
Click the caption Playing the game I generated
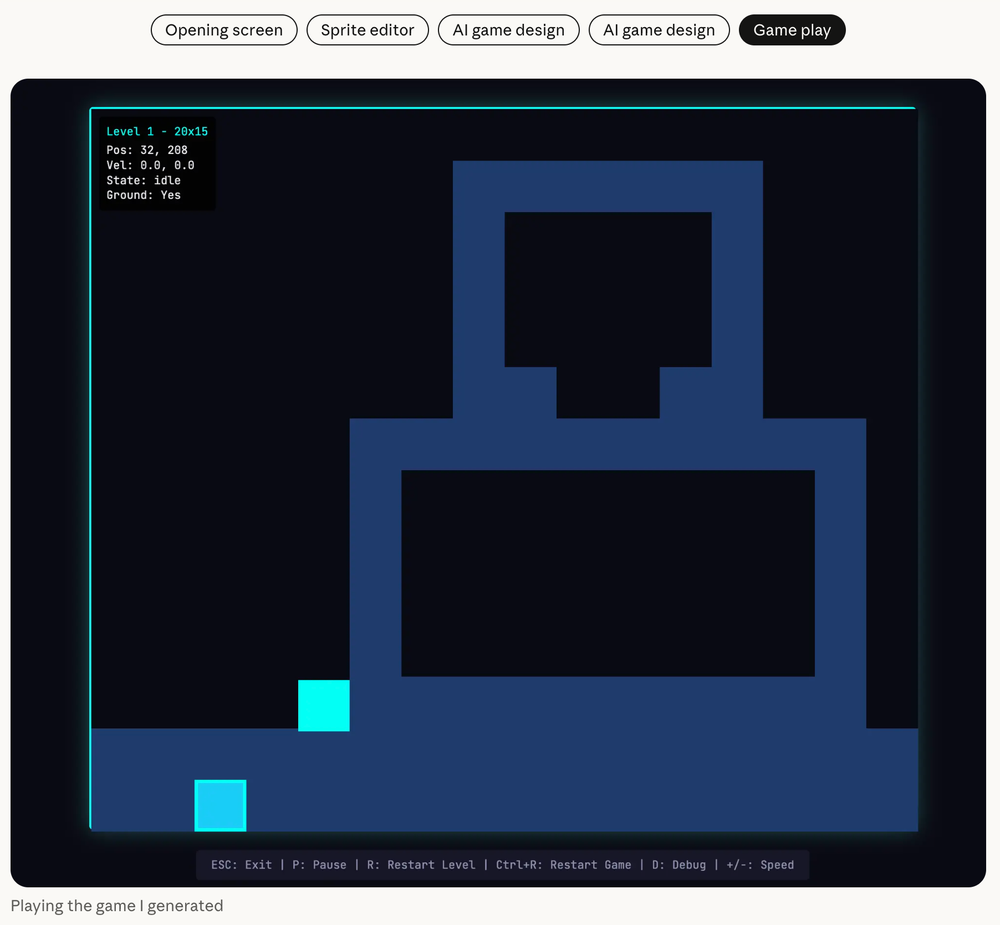(x=117, y=906)
